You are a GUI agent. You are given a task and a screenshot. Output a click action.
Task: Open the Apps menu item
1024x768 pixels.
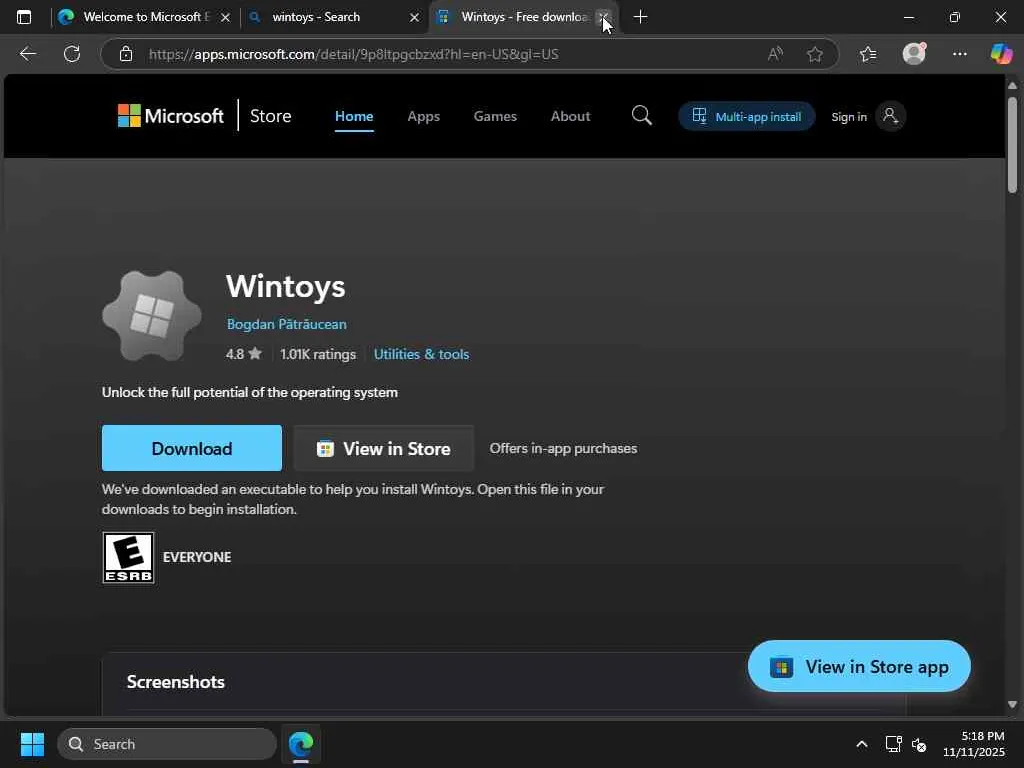coord(423,116)
